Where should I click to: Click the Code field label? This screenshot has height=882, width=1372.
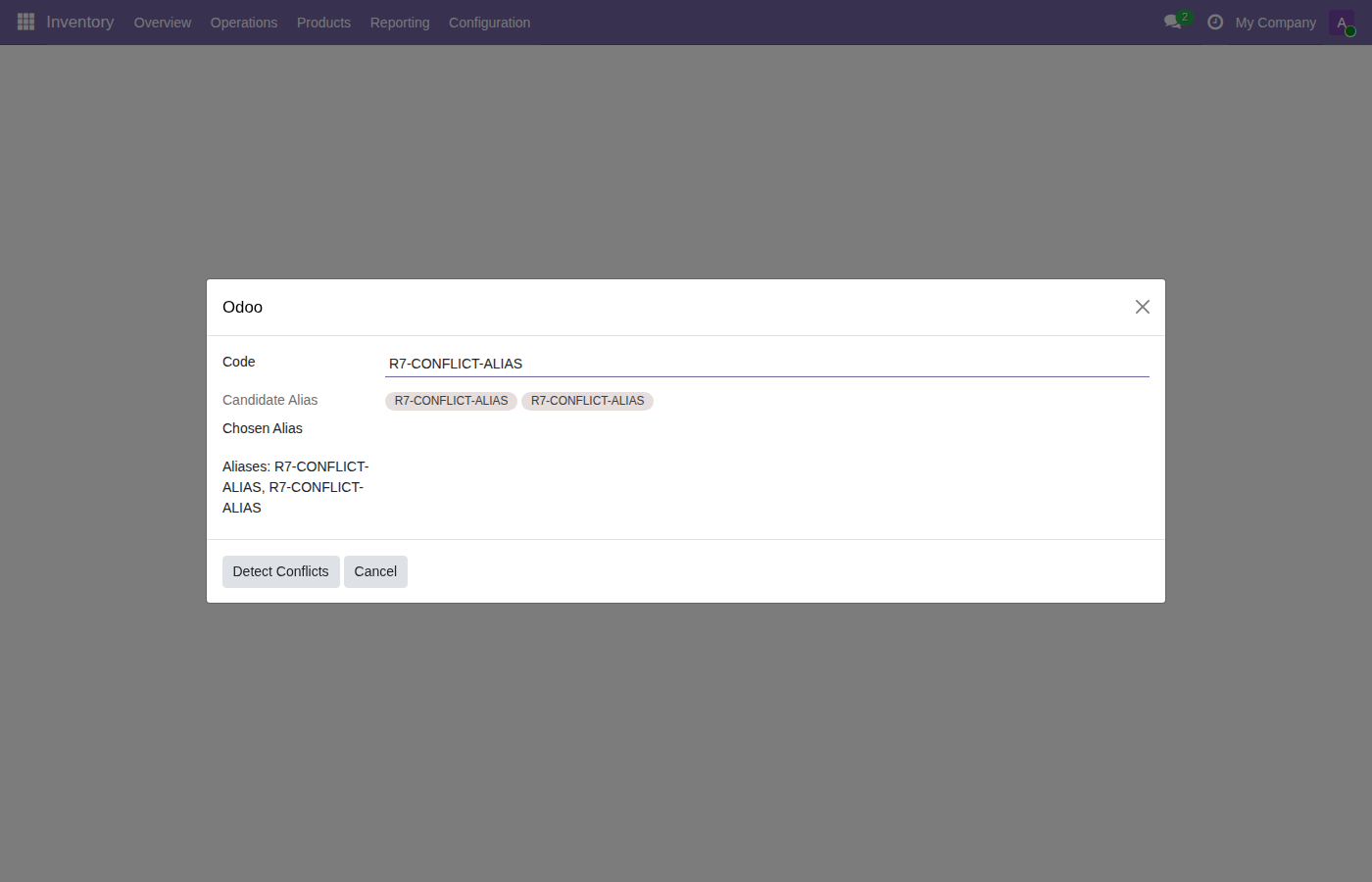click(x=239, y=362)
